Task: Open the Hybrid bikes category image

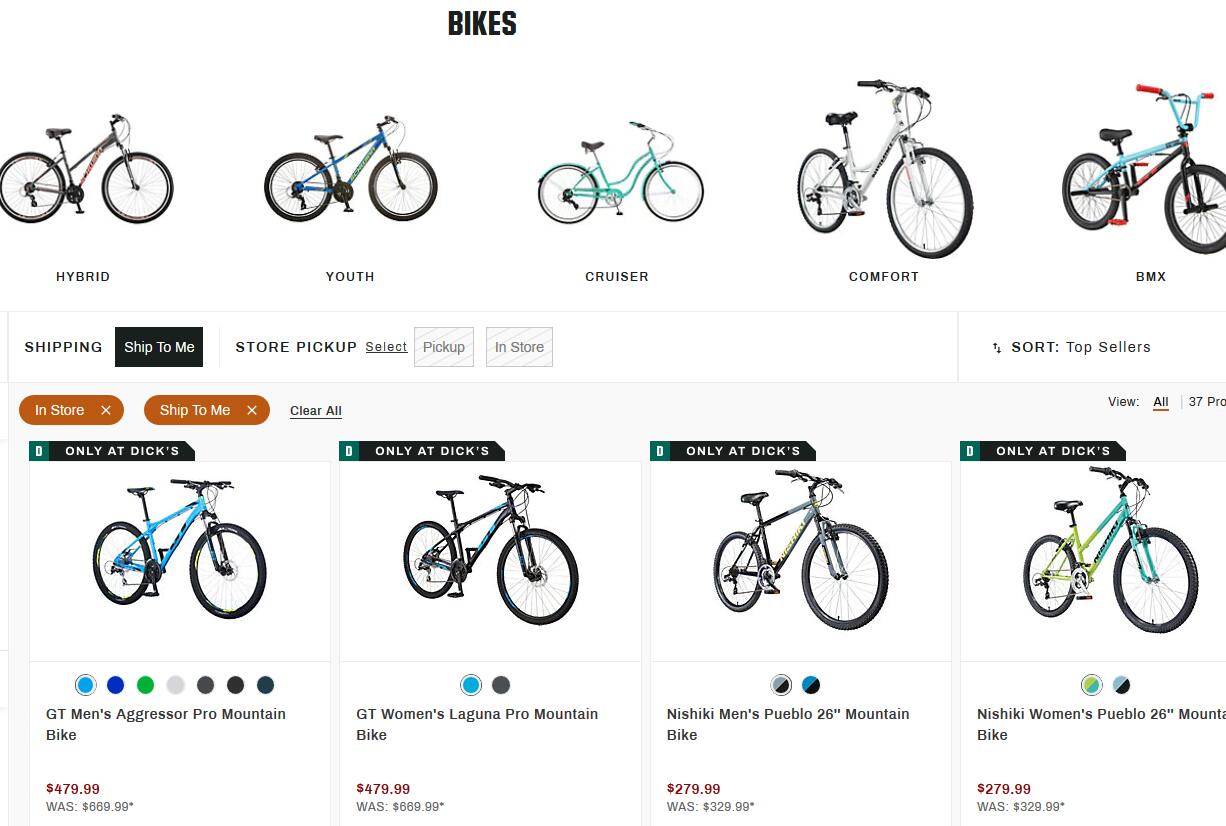Action: [85, 170]
